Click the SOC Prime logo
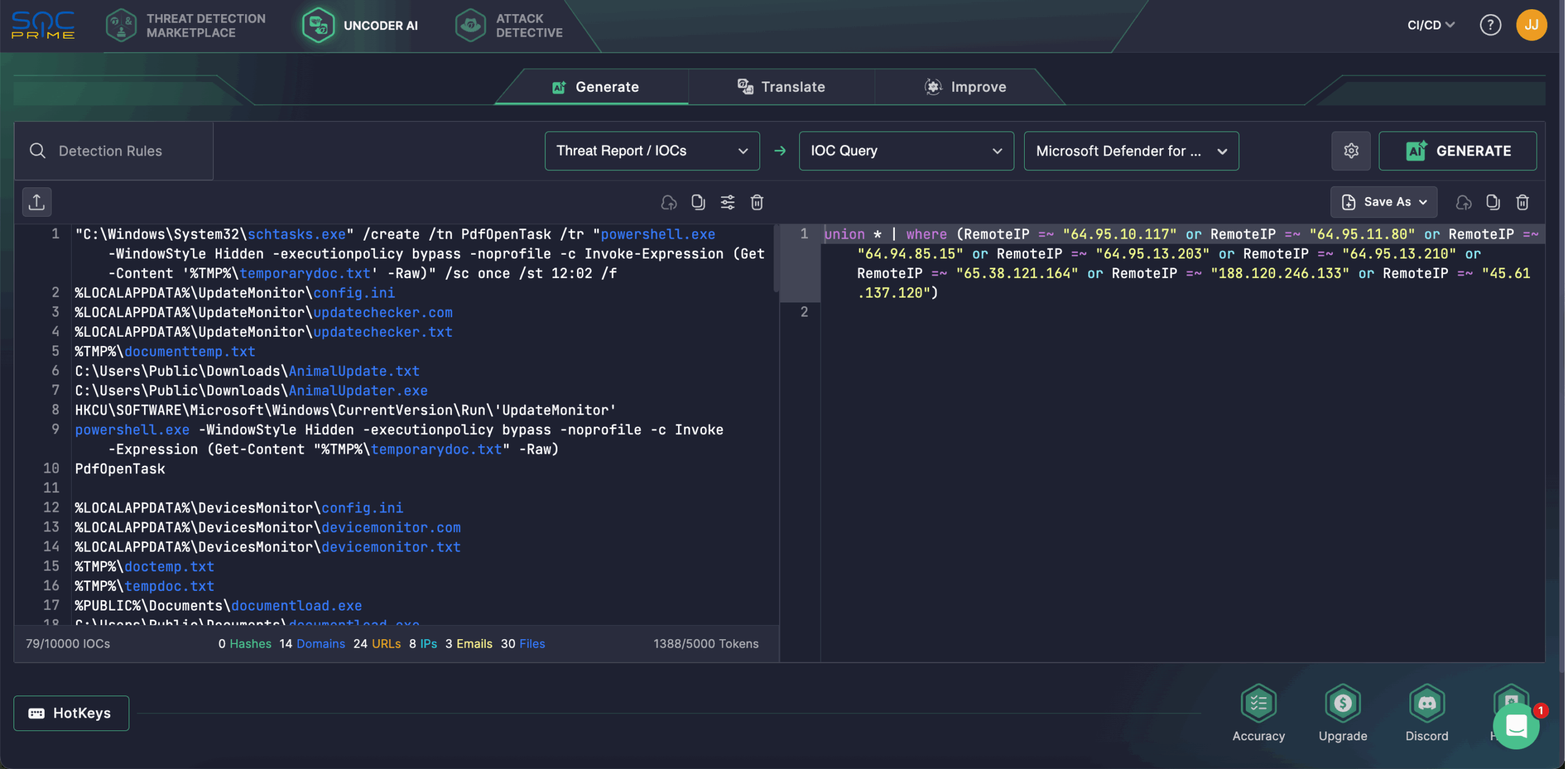 coord(43,26)
